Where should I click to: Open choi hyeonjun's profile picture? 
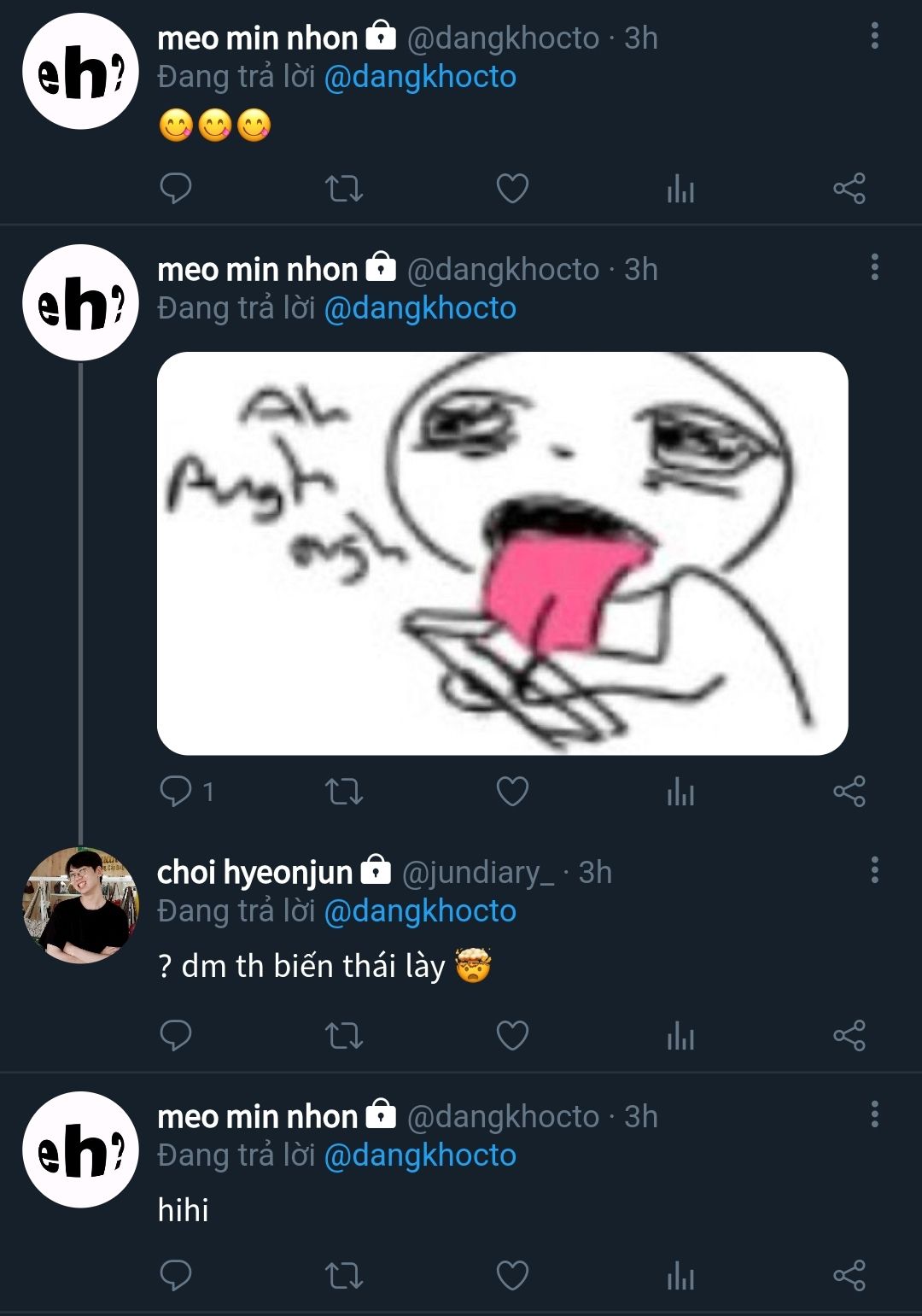point(80,905)
